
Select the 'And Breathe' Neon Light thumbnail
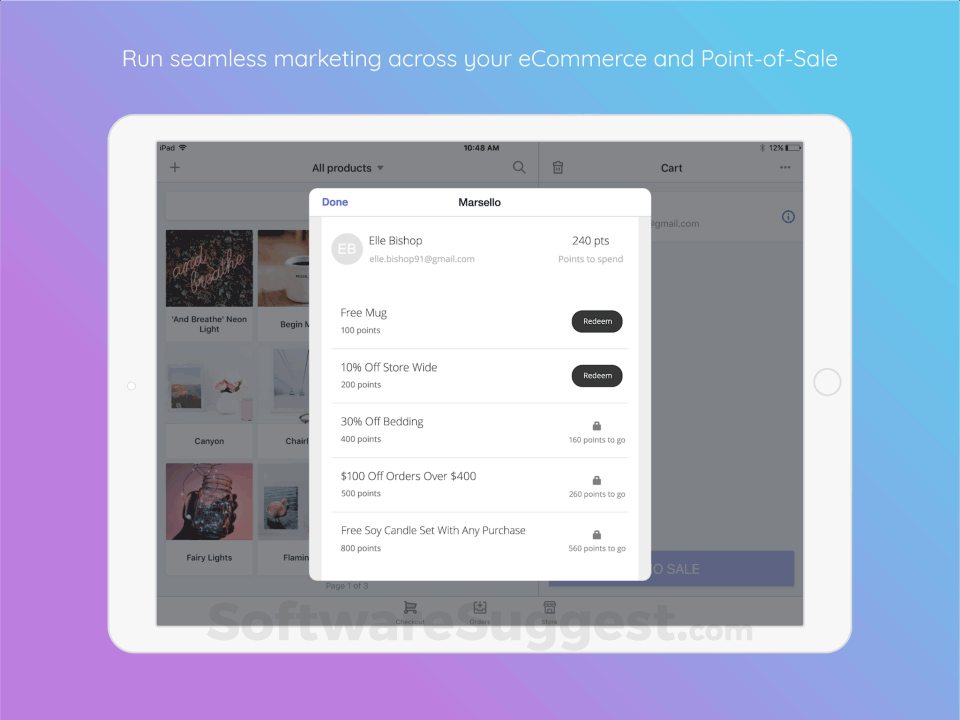209,268
